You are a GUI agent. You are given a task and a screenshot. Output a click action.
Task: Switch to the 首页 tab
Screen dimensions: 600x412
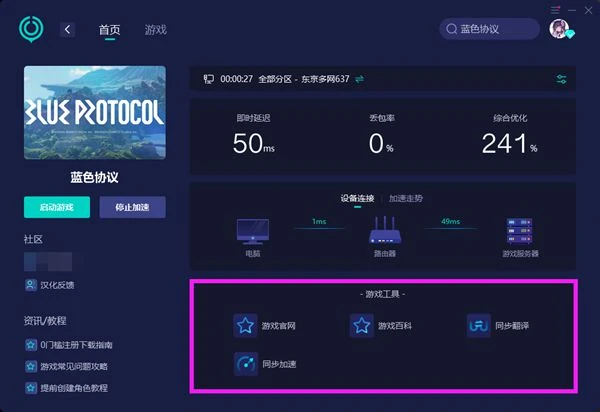tap(110, 30)
